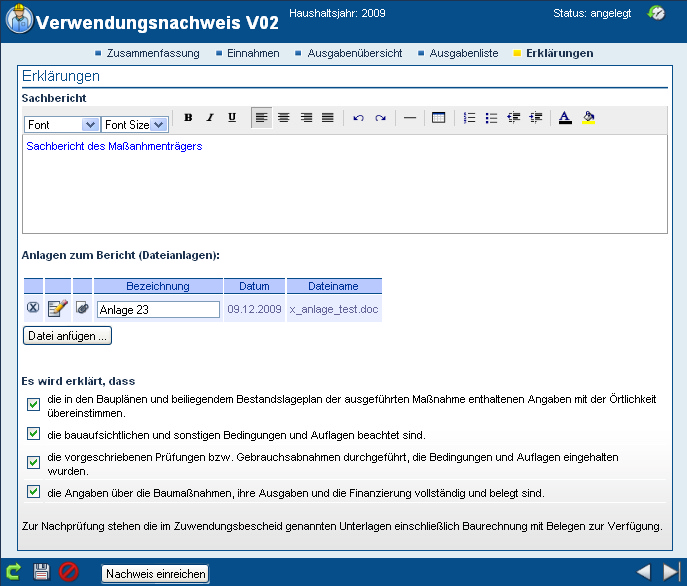
Task: Center align the text
Action: [284, 117]
